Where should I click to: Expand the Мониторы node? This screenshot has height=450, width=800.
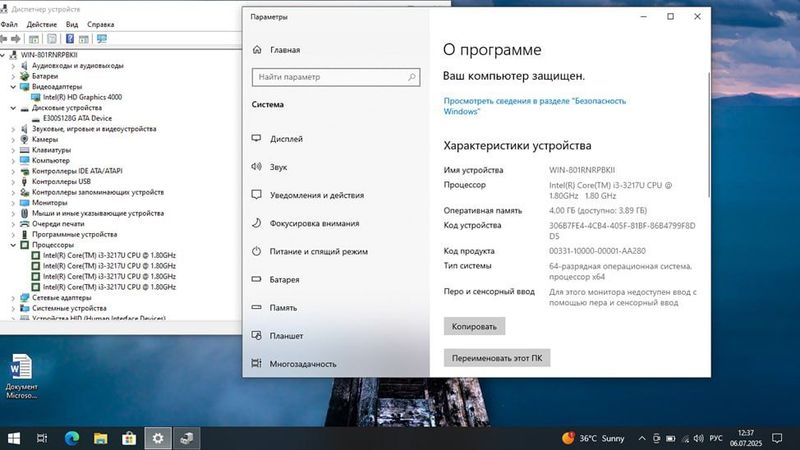click(13, 203)
